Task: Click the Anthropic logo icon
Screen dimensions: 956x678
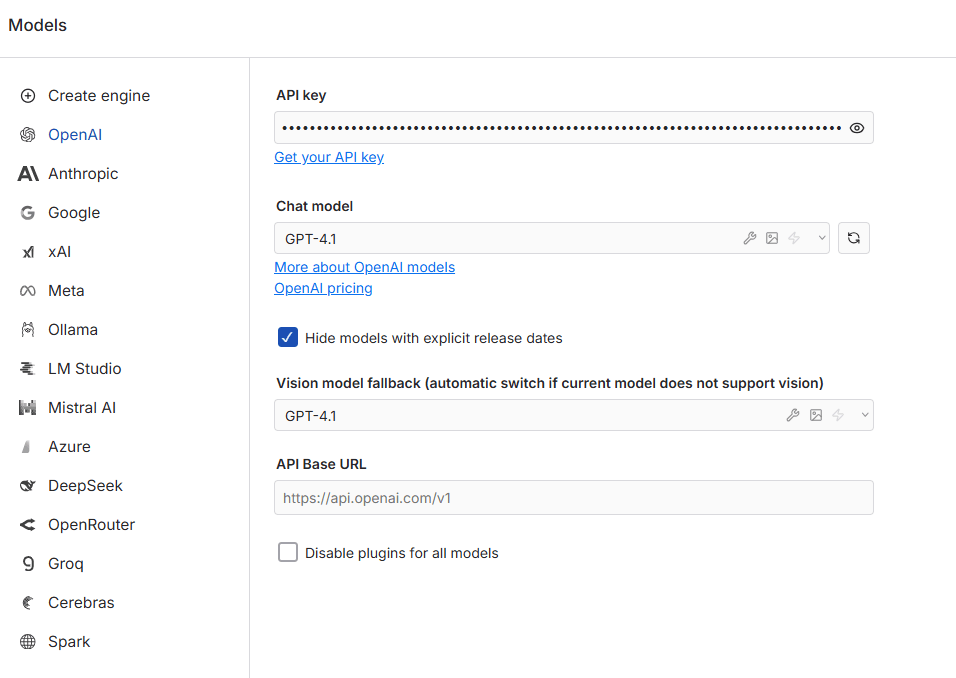Action: point(28,174)
